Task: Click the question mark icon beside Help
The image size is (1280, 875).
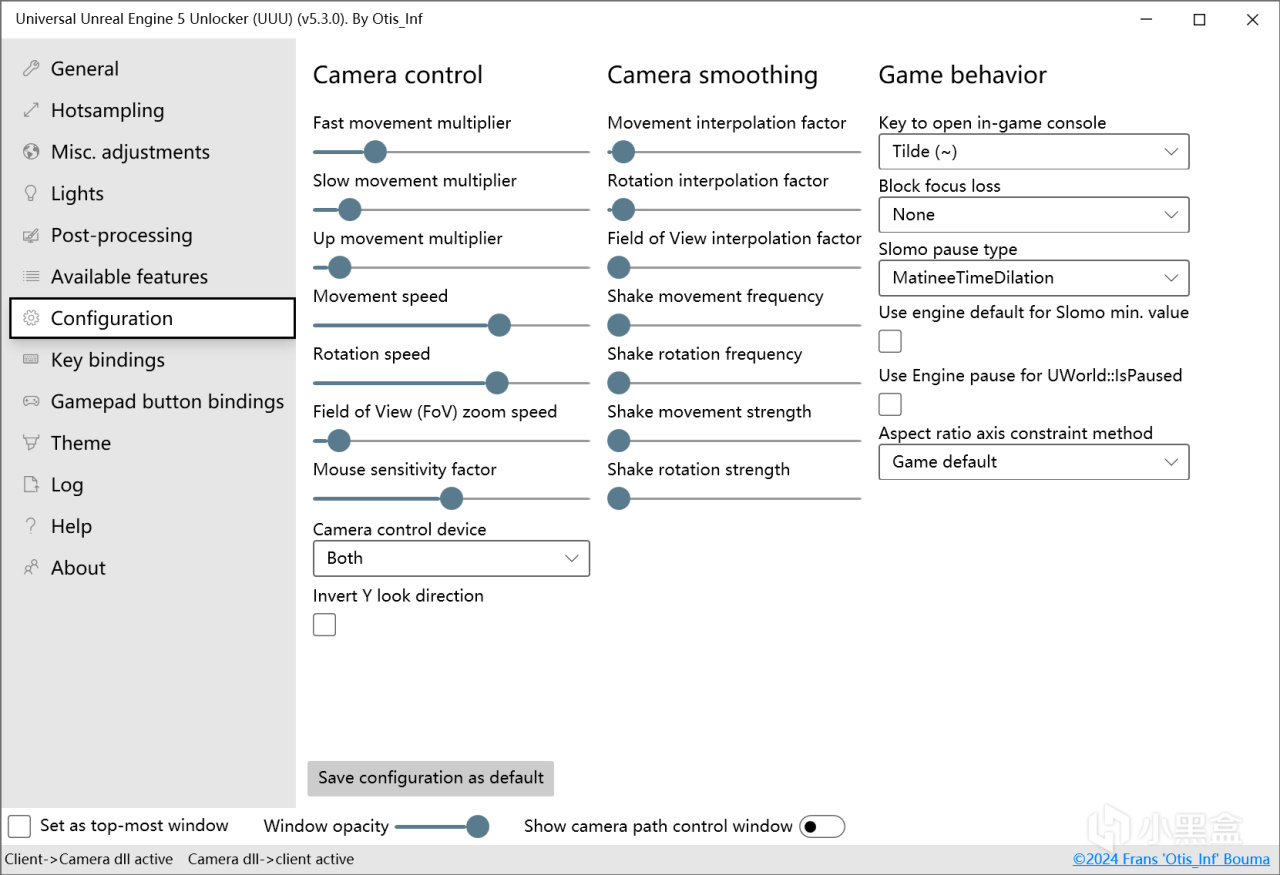Action: [31, 526]
